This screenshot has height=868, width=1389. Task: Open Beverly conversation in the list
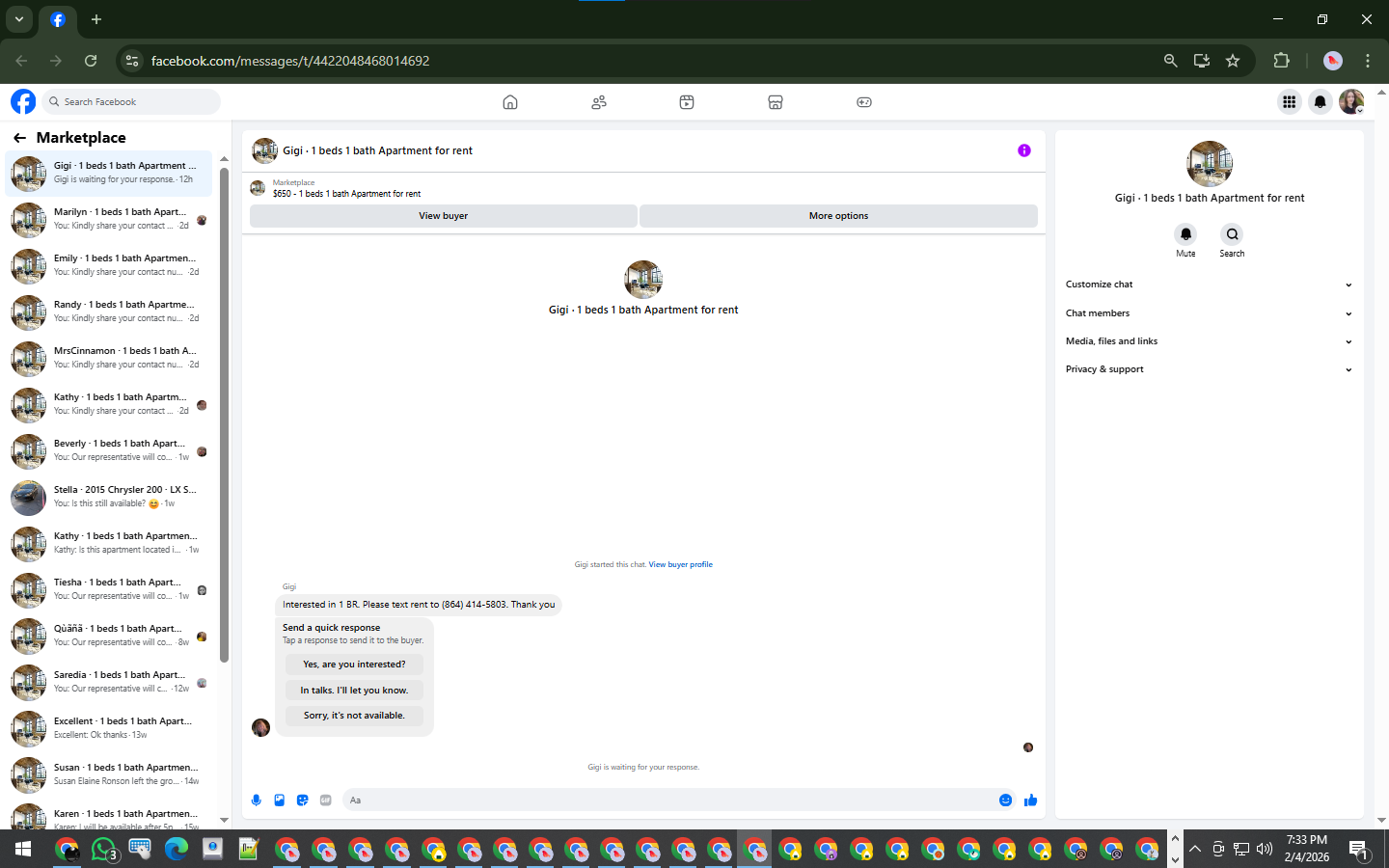pos(109,450)
